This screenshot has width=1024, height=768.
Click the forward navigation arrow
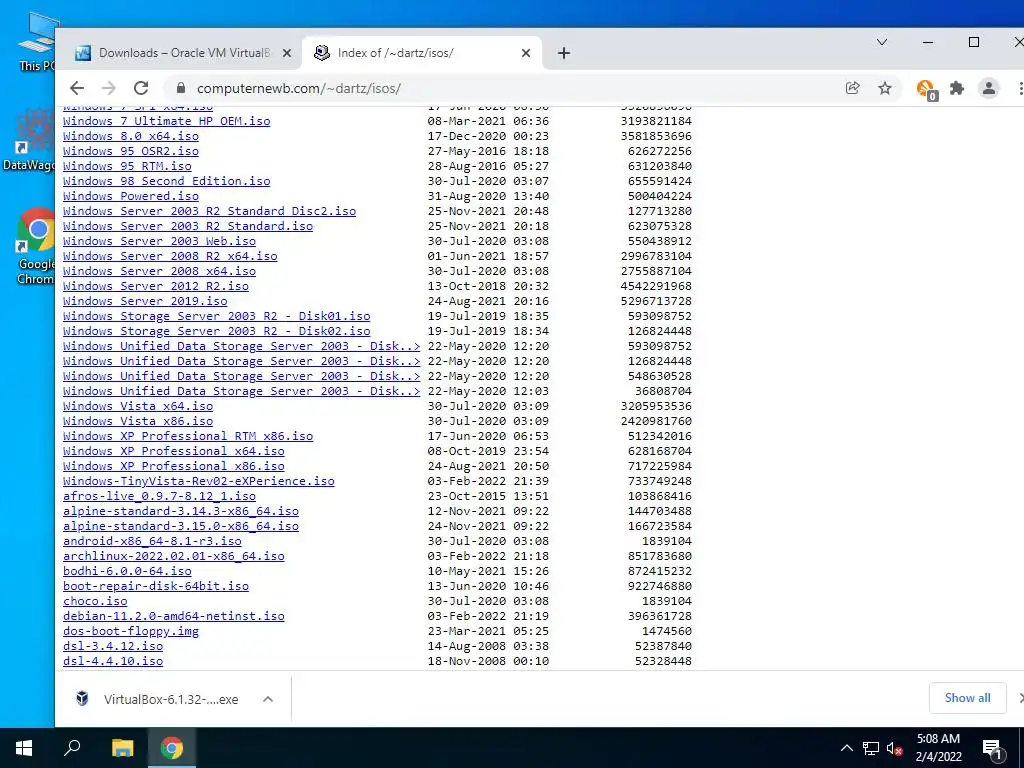tap(109, 88)
